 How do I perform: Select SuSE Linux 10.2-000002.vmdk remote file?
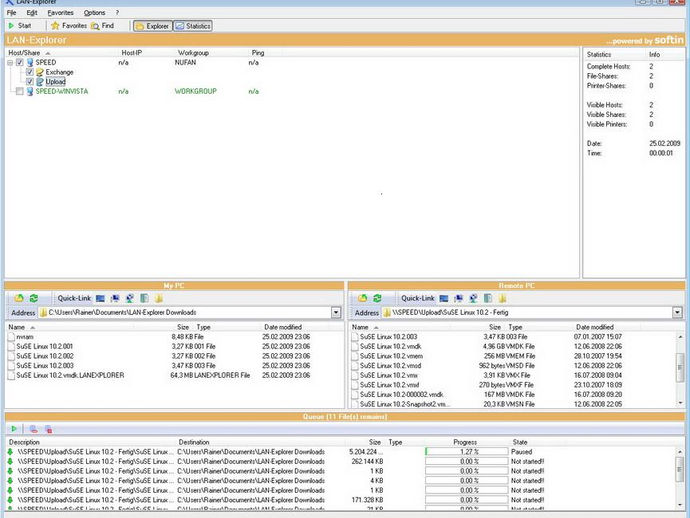401,395
